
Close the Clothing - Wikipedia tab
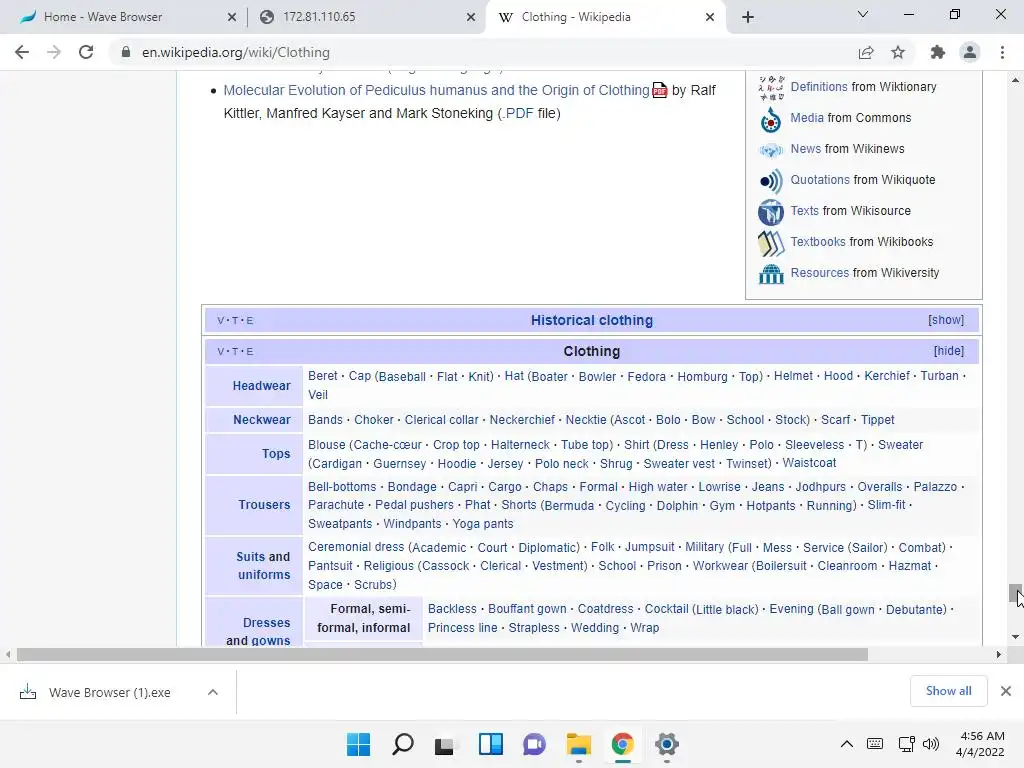point(710,17)
